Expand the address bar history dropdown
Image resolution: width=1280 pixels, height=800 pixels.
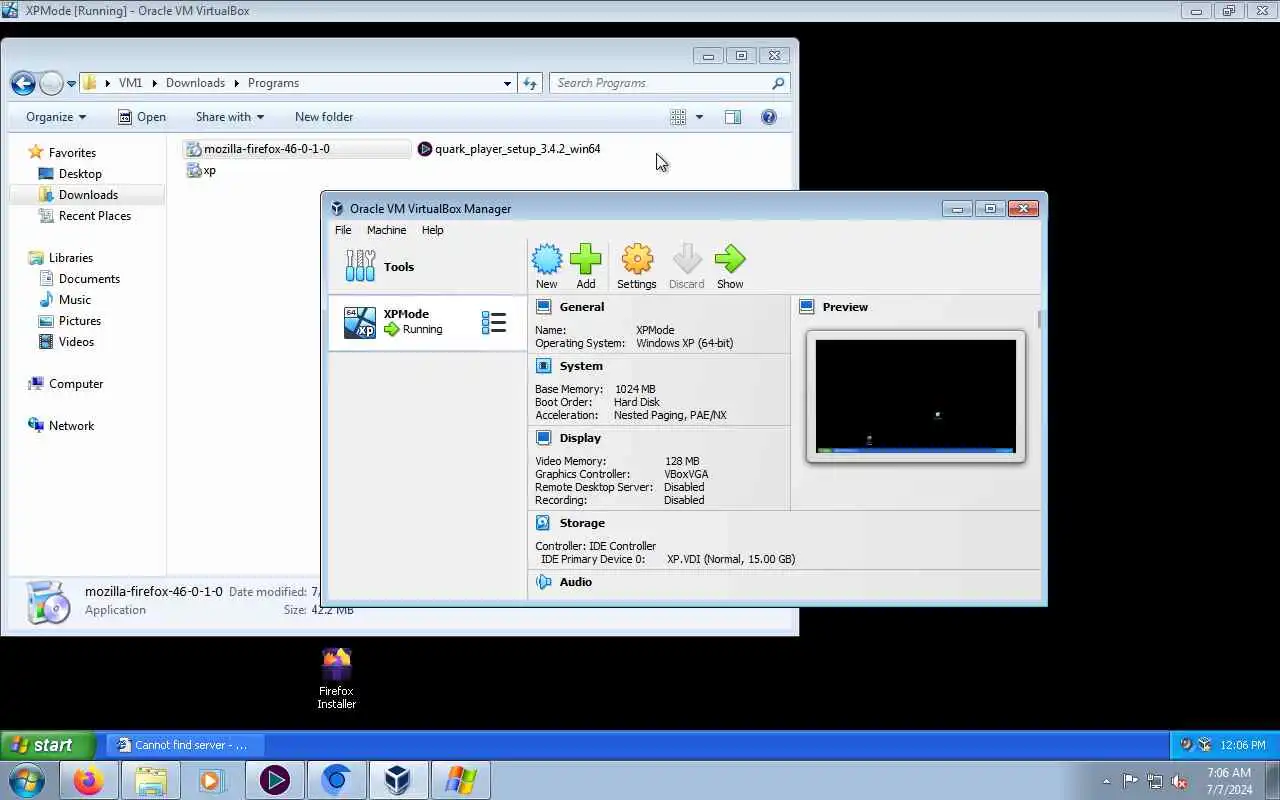click(x=507, y=84)
